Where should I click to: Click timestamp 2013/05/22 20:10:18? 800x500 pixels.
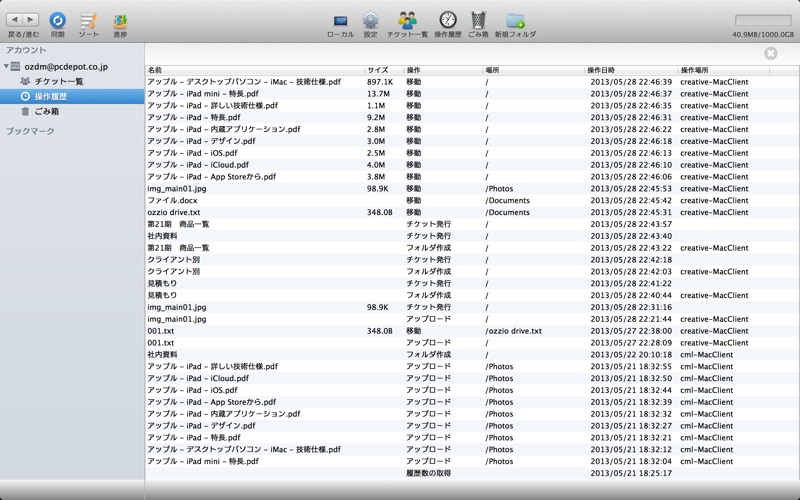pyautogui.click(x=631, y=355)
